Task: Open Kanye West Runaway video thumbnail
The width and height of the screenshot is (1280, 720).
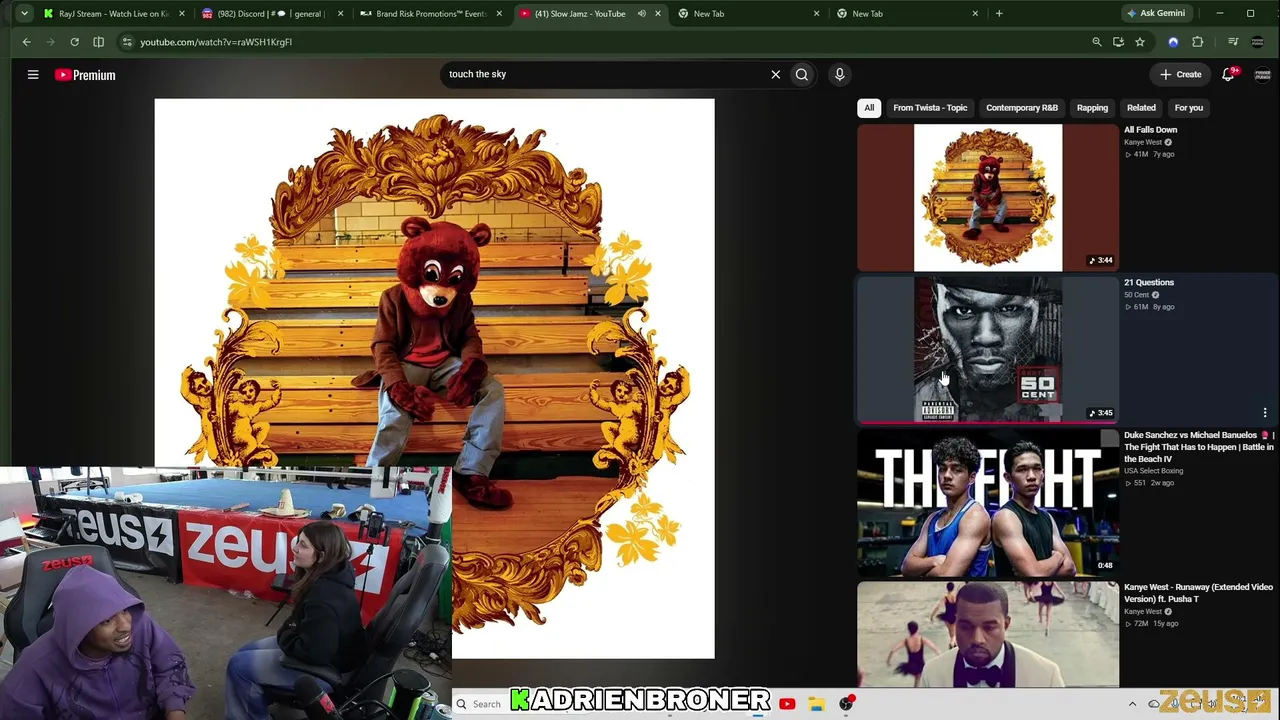Action: click(x=988, y=635)
